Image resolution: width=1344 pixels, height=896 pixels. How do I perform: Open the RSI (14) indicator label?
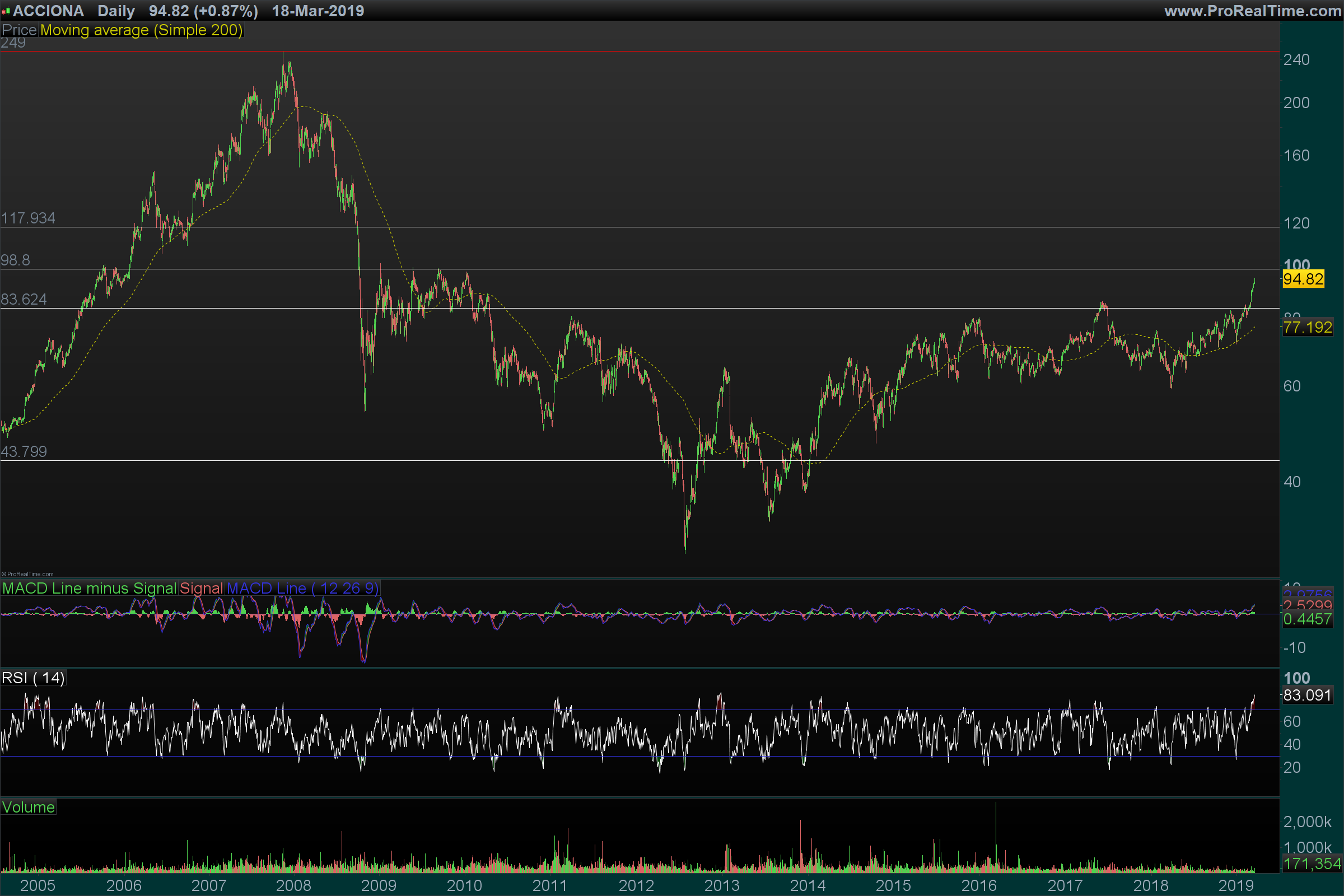(x=32, y=678)
